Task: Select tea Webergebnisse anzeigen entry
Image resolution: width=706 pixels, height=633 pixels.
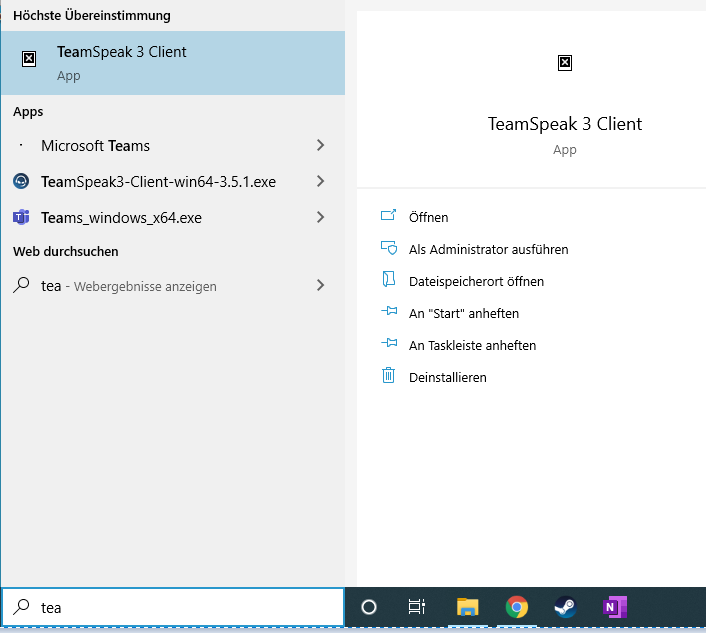Action: [x=173, y=285]
